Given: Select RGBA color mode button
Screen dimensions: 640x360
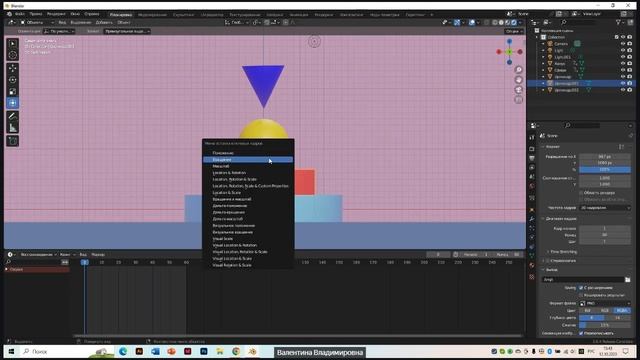Looking at the screenshot, I should (622, 311).
